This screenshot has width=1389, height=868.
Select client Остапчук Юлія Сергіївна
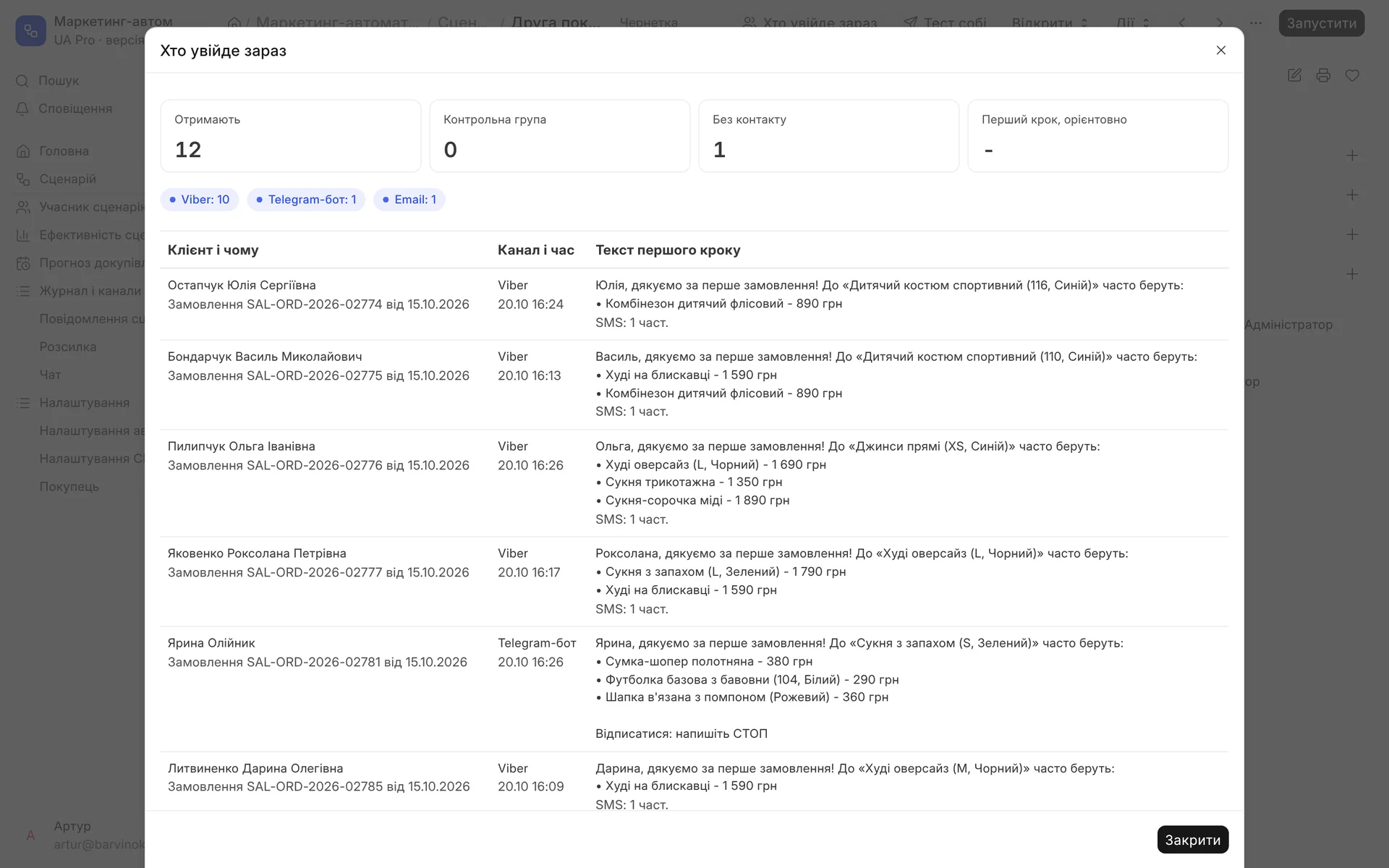(x=242, y=285)
